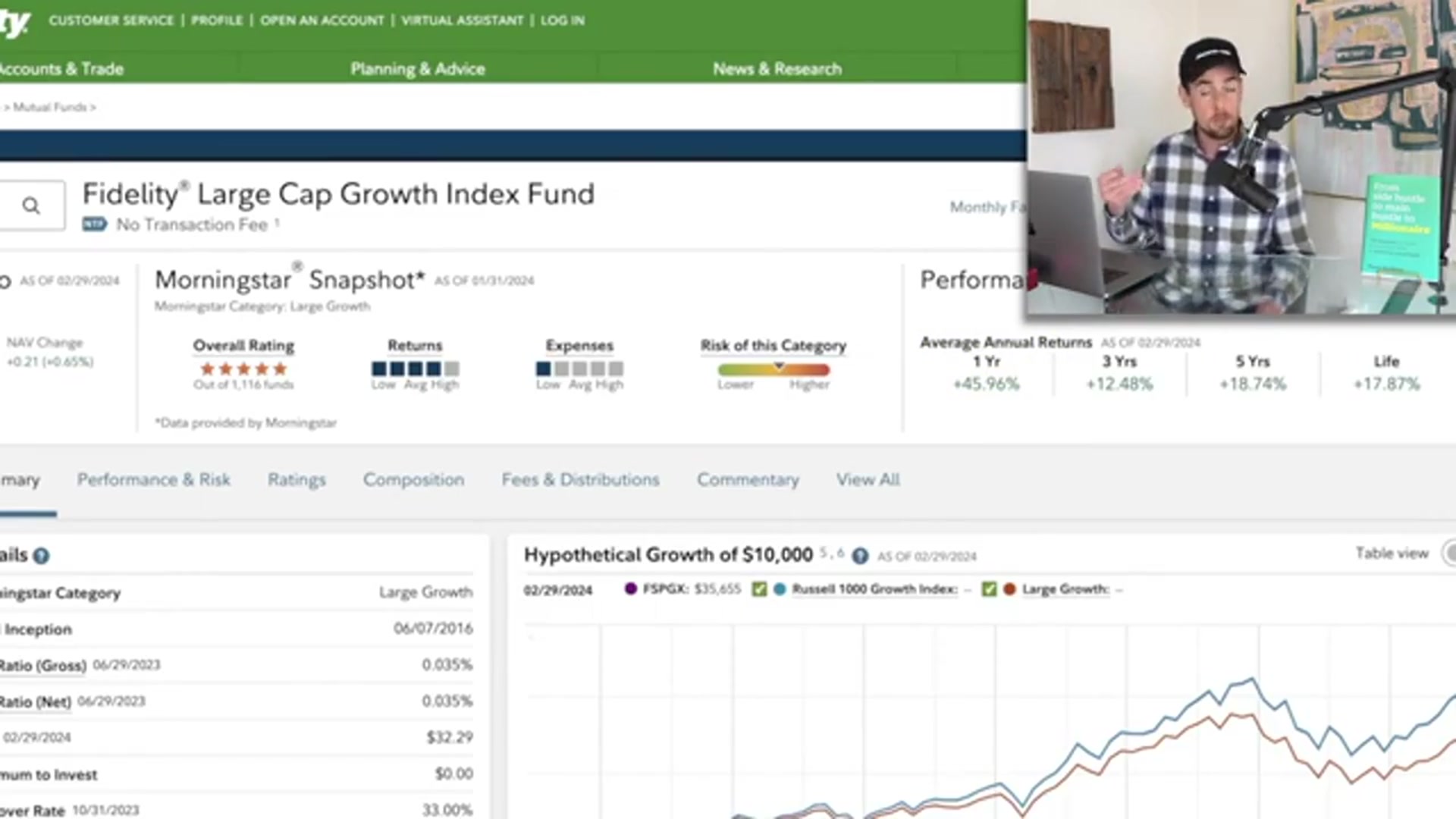Viewport: 1456px width, 819px height.
Task: Click the Expenses rating boxes
Action: point(579,369)
